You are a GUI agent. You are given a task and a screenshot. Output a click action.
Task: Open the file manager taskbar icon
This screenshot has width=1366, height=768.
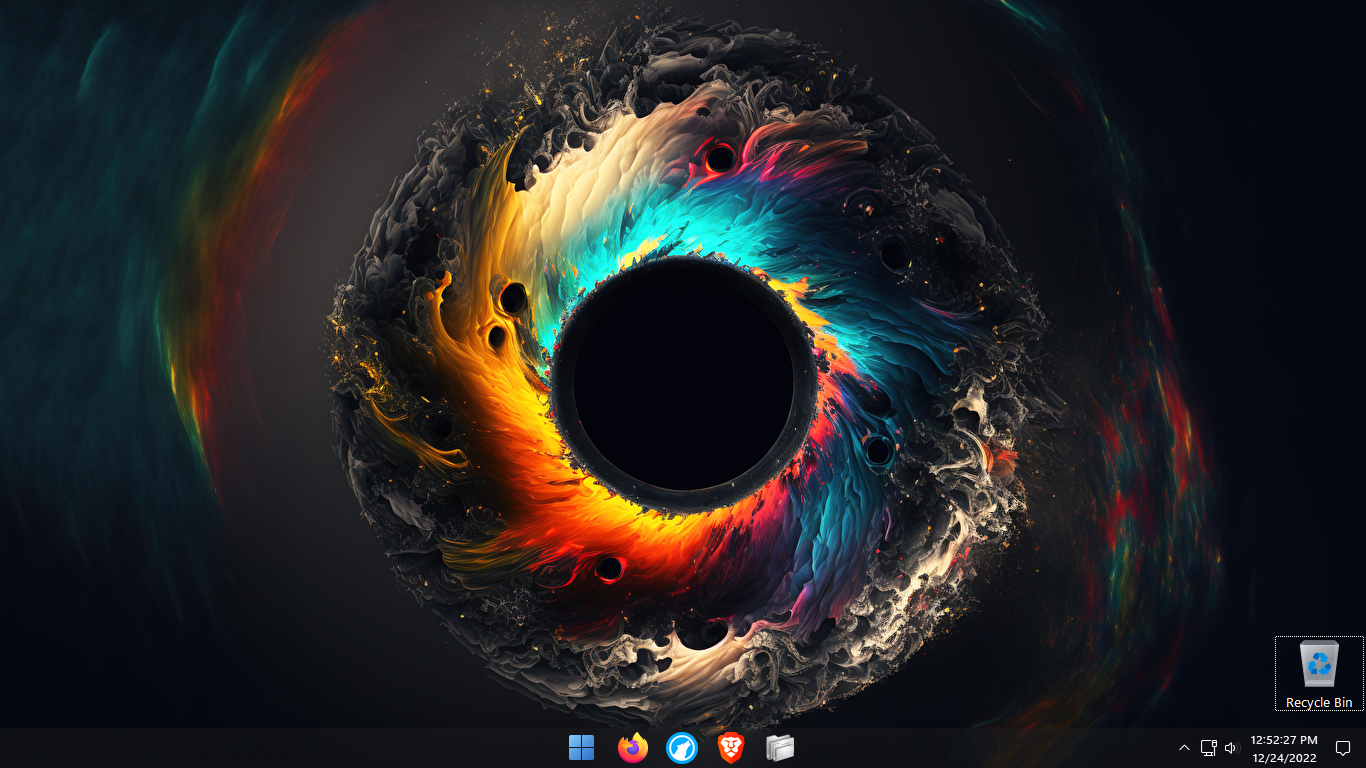(x=780, y=747)
